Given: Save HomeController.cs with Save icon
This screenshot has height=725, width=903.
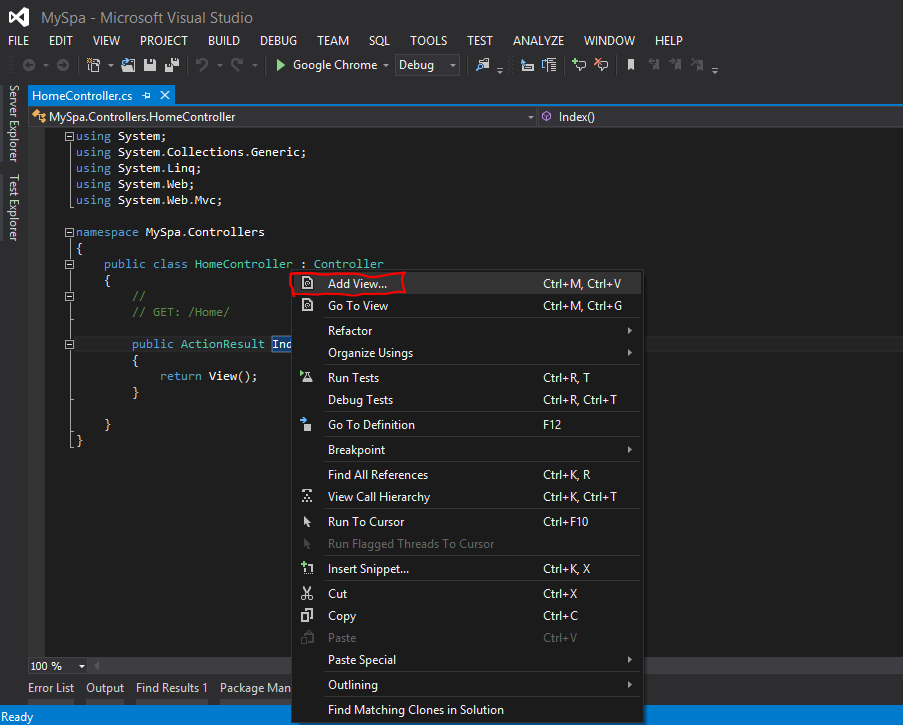Looking at the screenshot, I should (x=148, y=64).
